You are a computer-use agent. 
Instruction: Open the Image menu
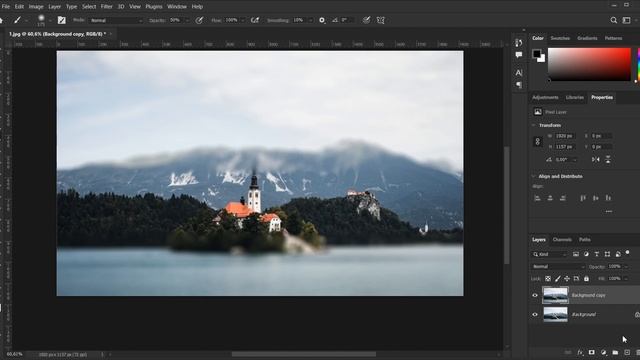coord(36,7)
